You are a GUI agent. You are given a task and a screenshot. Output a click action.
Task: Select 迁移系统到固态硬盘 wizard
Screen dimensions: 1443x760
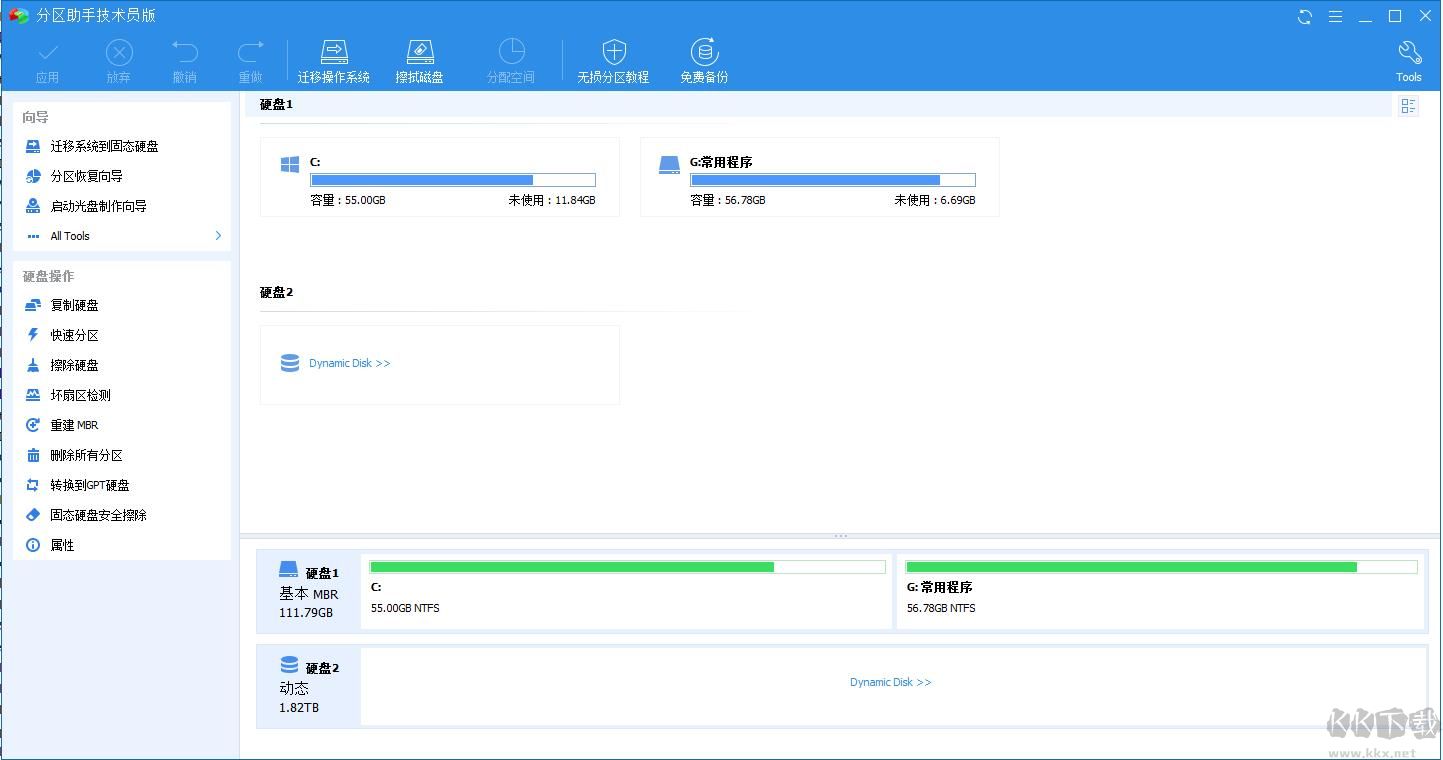pos(104,146)
